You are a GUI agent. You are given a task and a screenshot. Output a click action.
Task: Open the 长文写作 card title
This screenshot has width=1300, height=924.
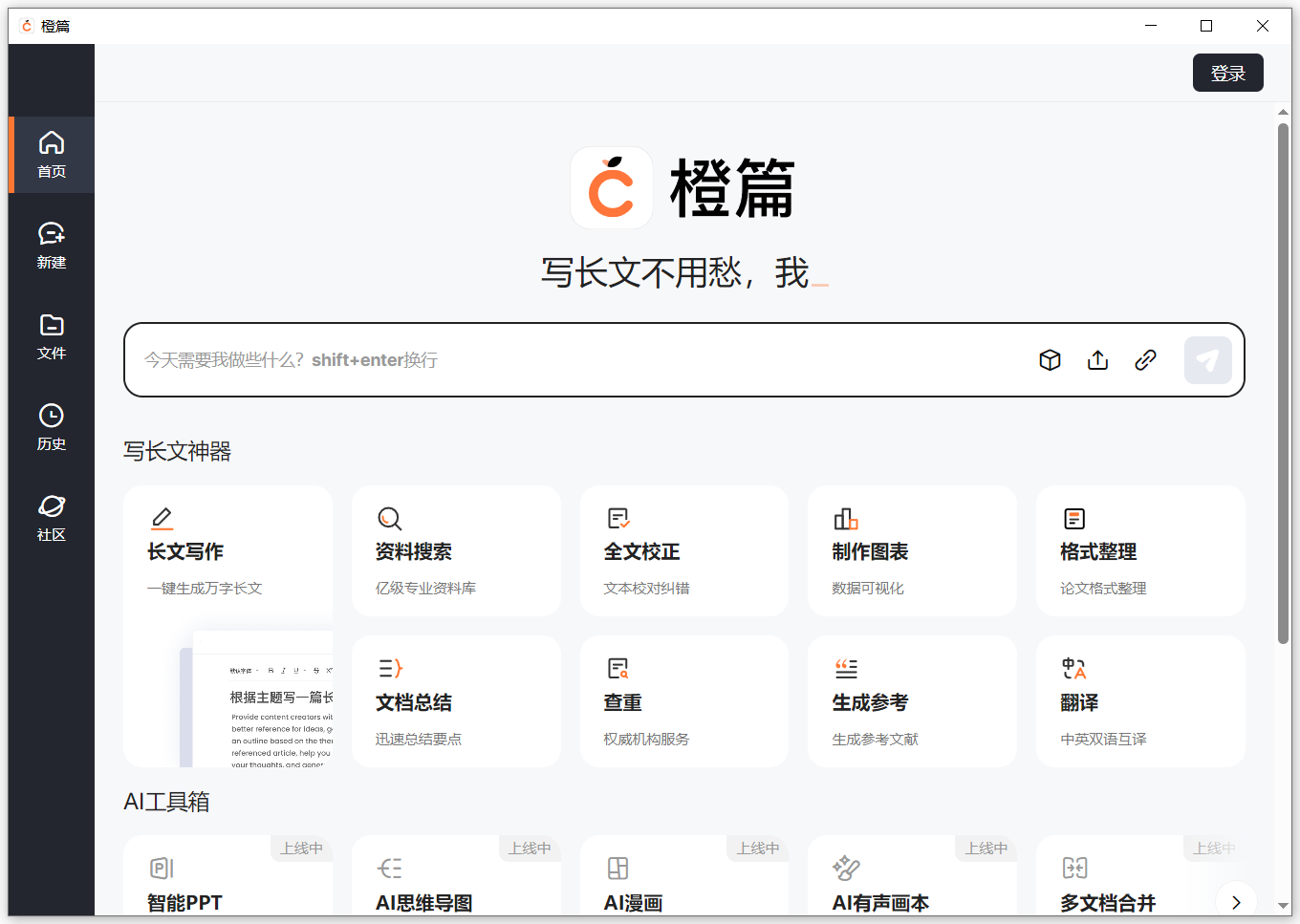click(185, 551)
